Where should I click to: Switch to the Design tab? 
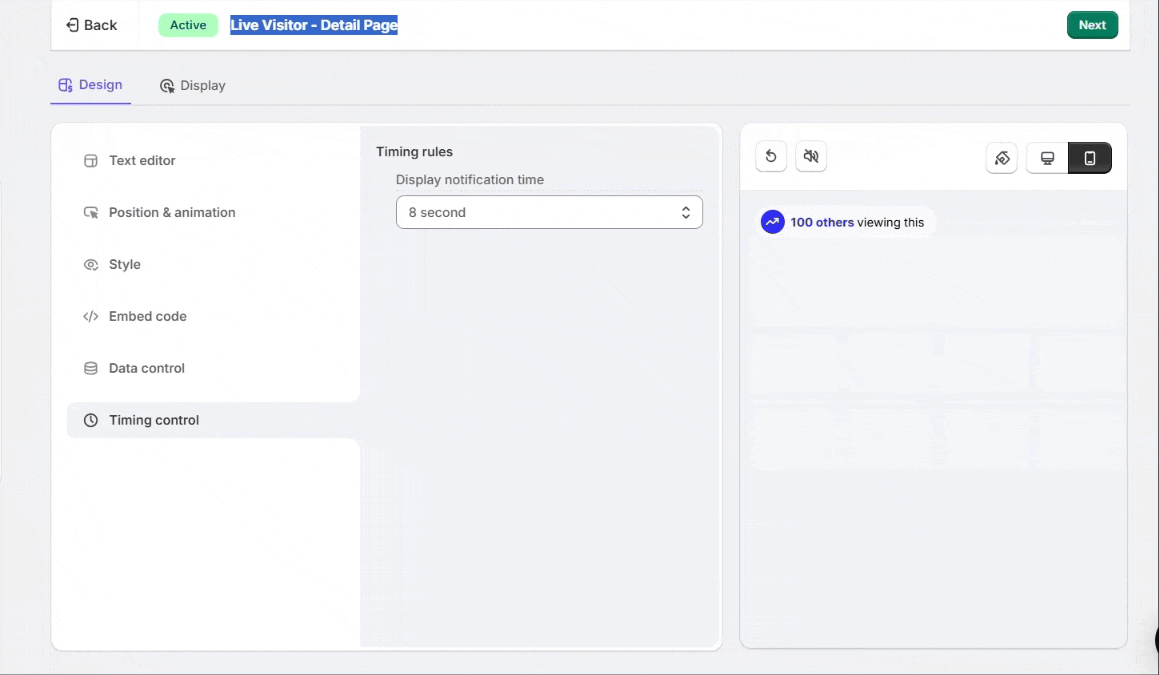(91, 85)
